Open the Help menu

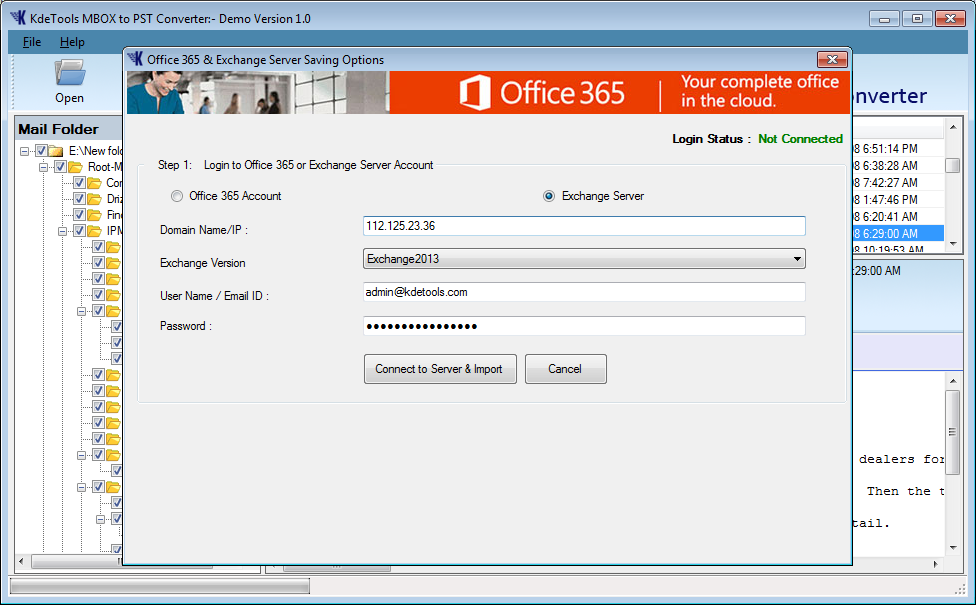[x=72, y=42]
